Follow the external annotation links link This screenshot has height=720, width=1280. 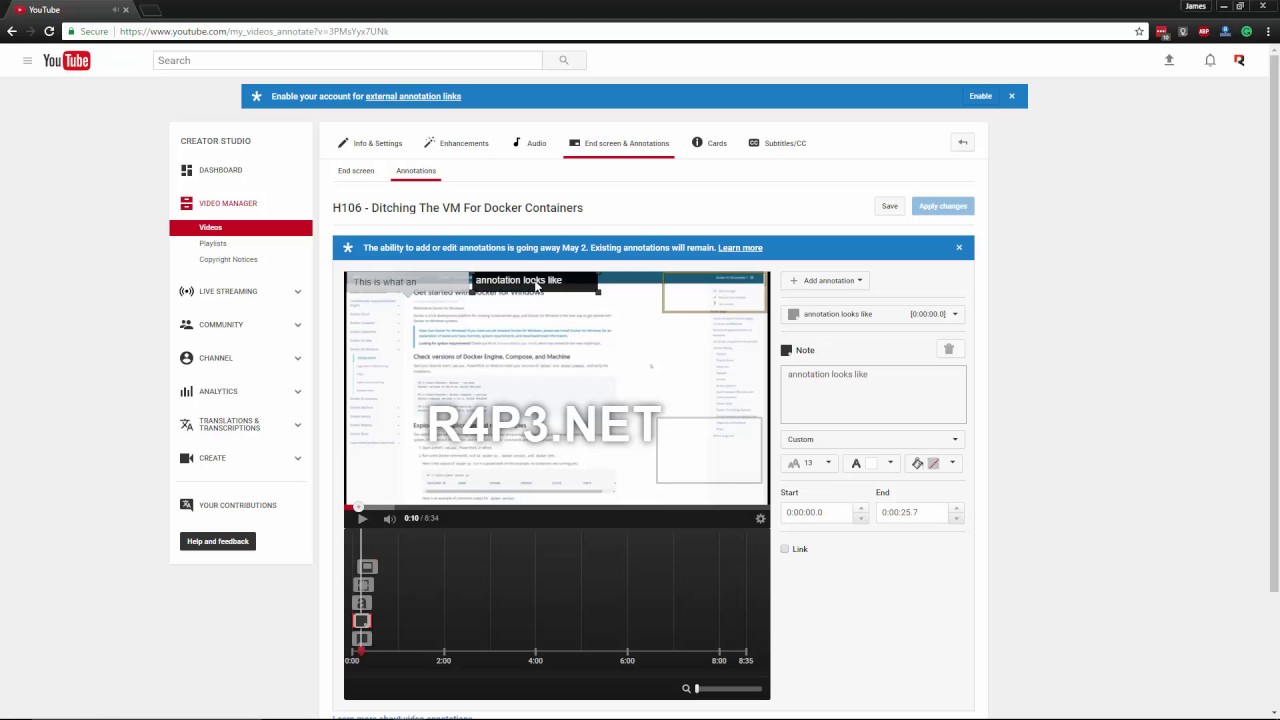pos(413,96)
